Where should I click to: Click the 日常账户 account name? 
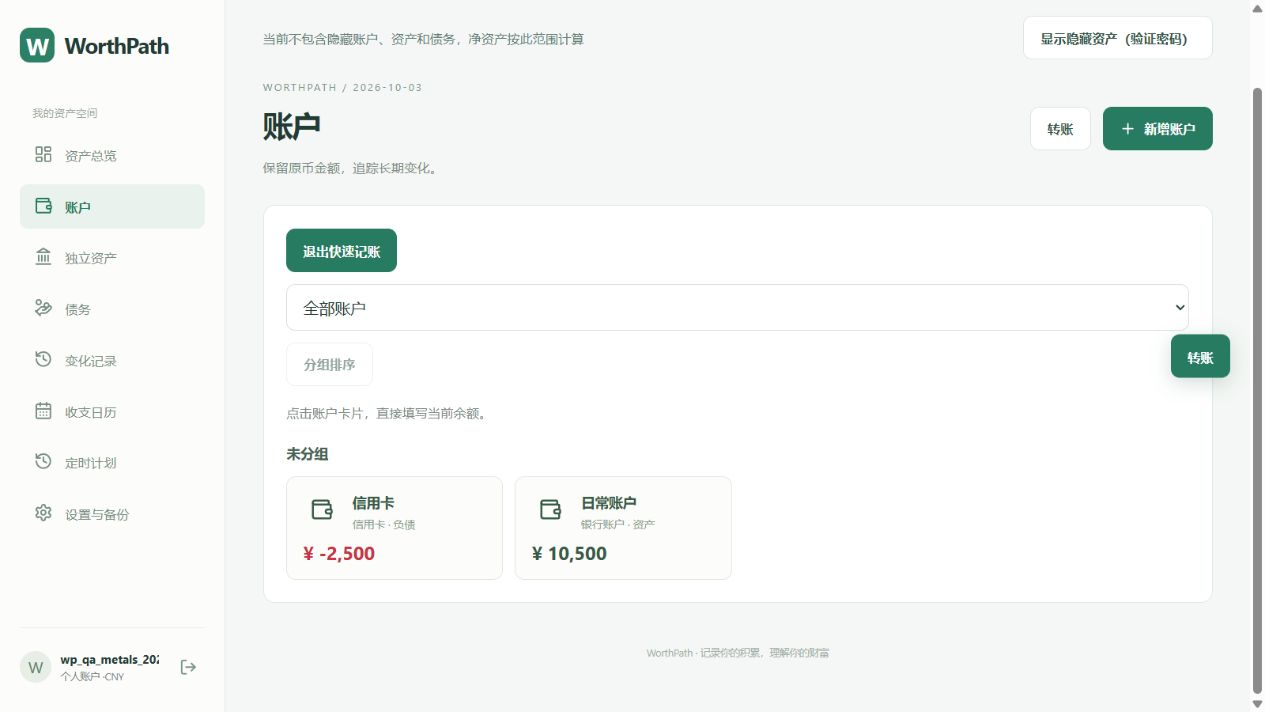609,503
